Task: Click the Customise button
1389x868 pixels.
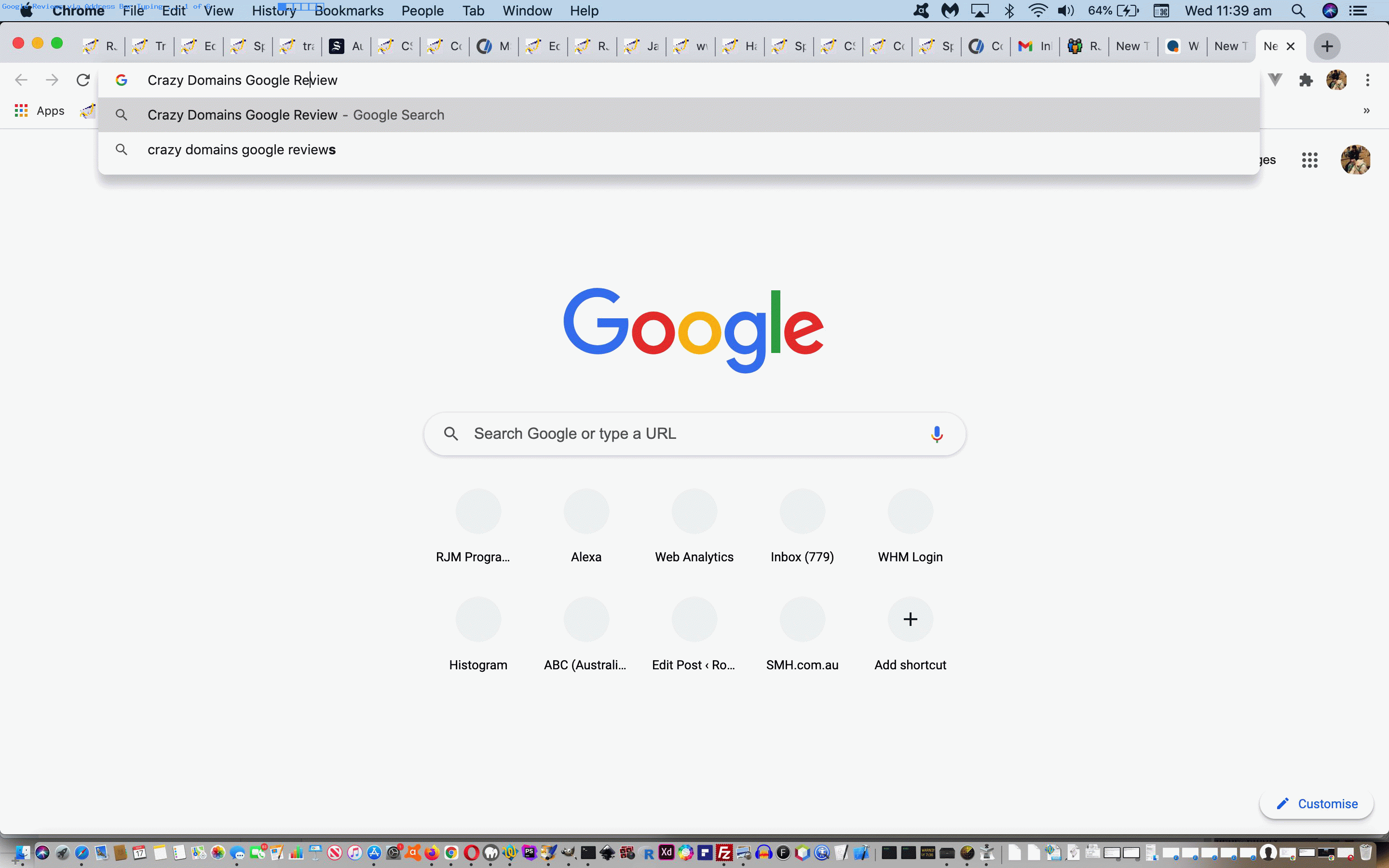Action: pos(1316,804)
